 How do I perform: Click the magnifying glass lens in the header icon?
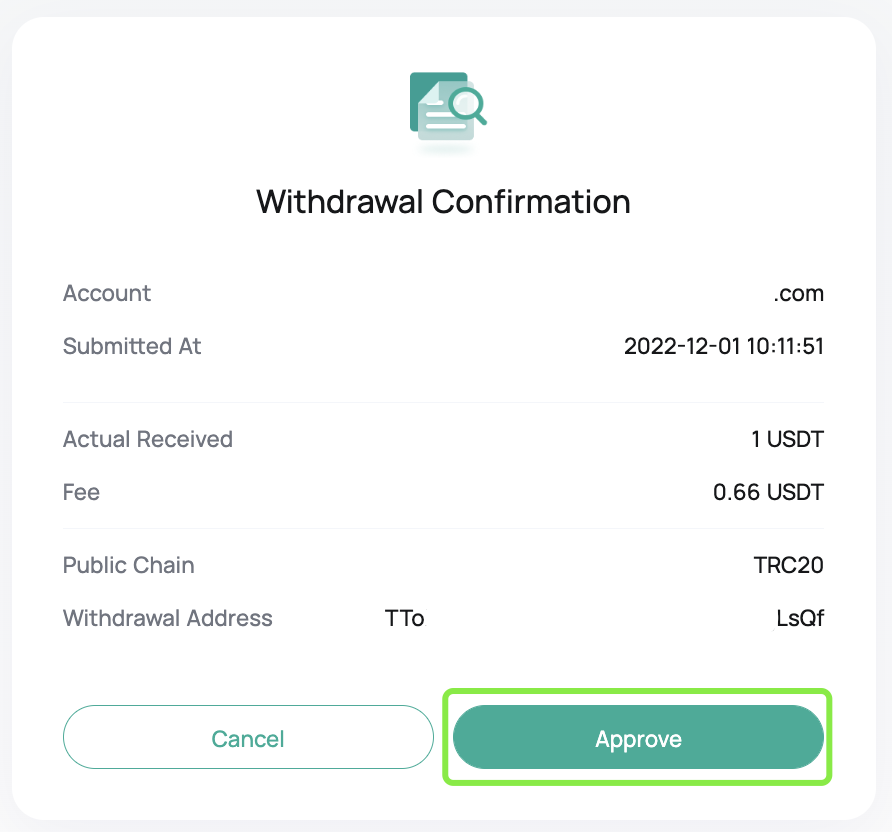pos(466,102)
